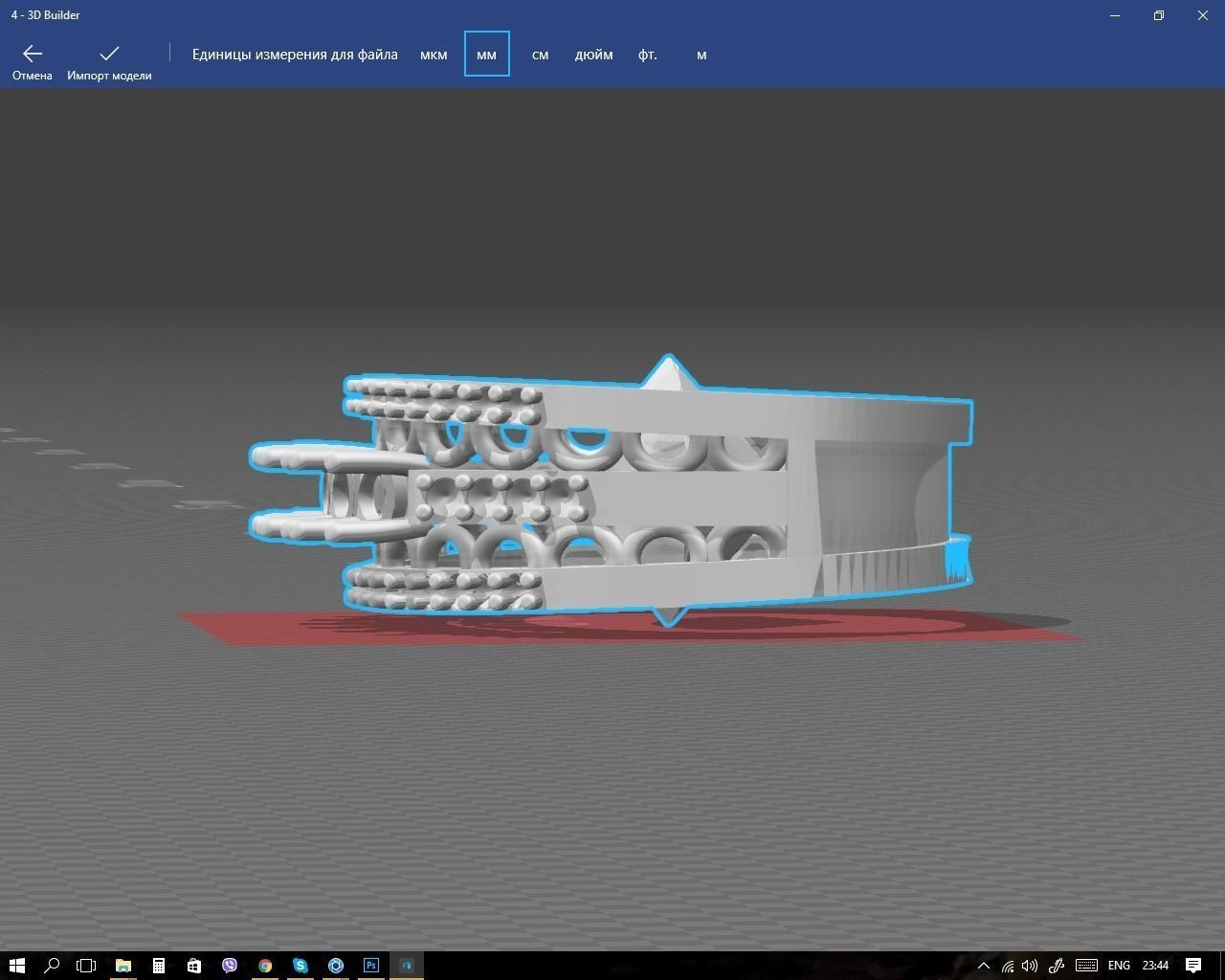Switch to Viber on taskbar
This screenshot has height=980, width=1225.
(x=230, y=965)
